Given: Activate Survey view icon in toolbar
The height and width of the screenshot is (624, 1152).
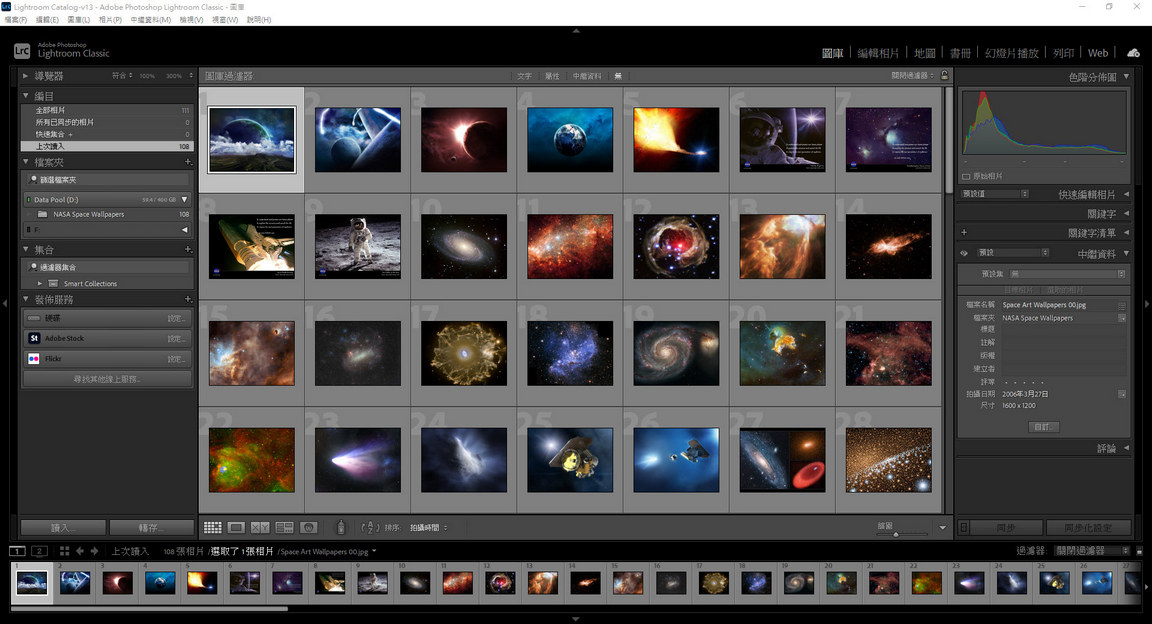Looking at the screenshot, I should 285,527.
